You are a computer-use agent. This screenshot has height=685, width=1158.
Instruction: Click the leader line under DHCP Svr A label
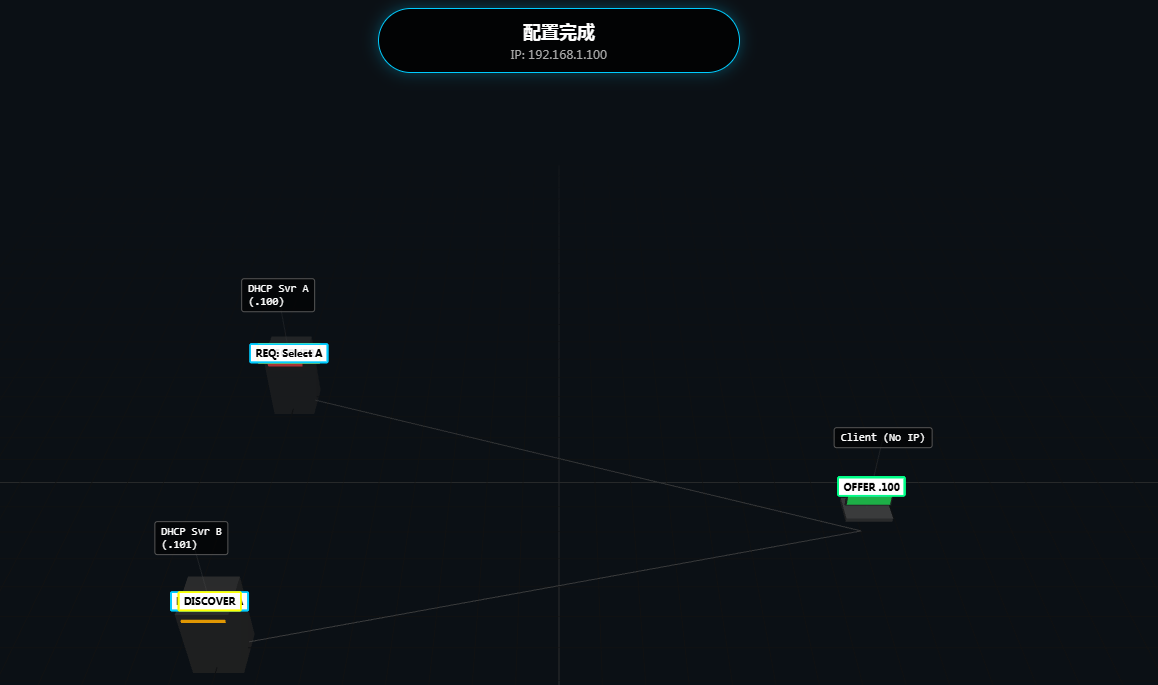tap(283, 324)
